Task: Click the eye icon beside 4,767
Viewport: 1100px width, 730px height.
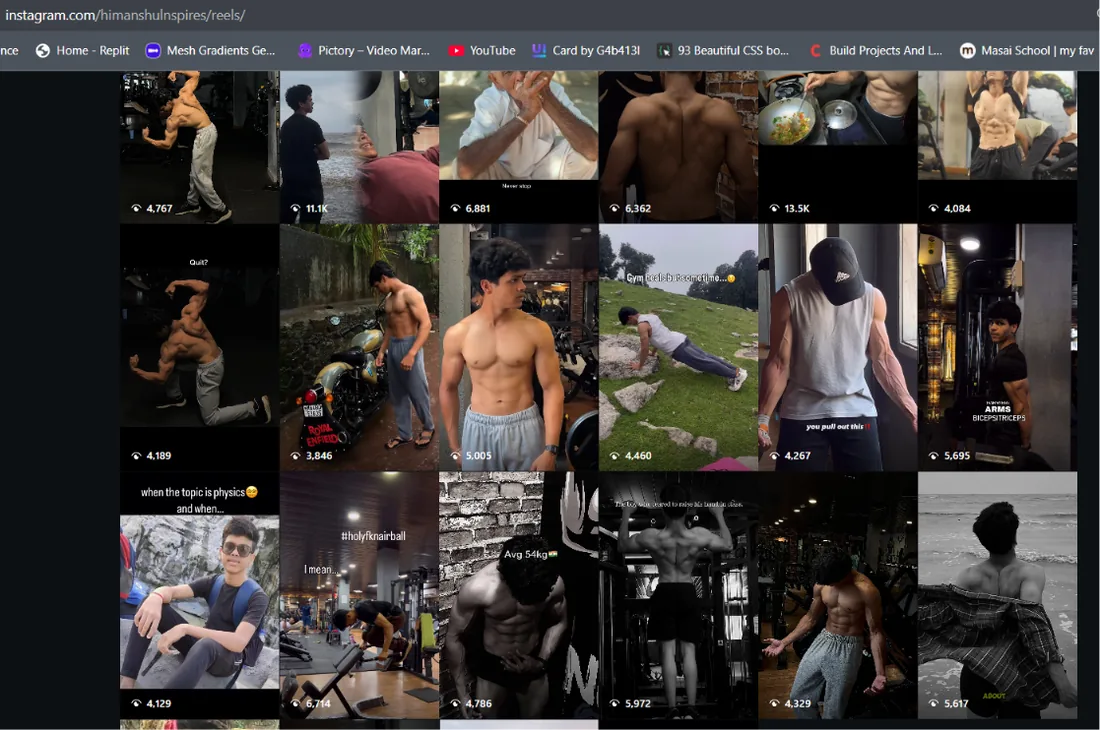Action: tap(136, 208)
